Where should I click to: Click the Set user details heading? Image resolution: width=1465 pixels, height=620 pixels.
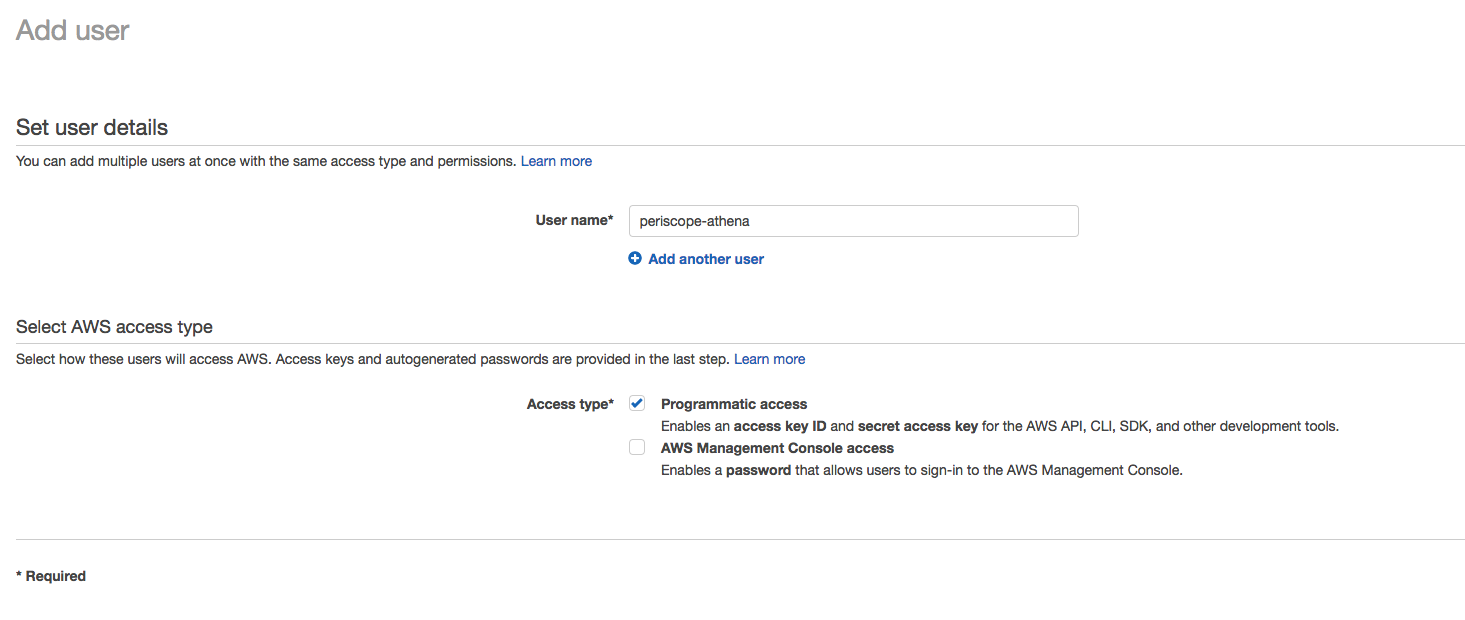(92, 127)
